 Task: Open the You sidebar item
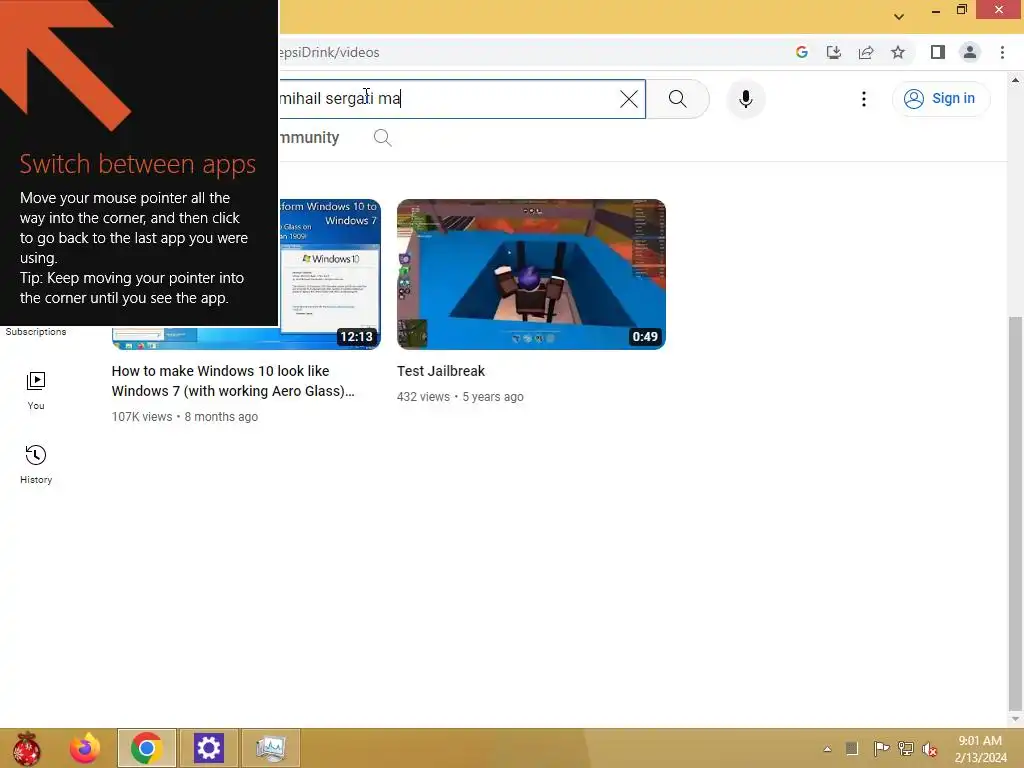point(36,391)
